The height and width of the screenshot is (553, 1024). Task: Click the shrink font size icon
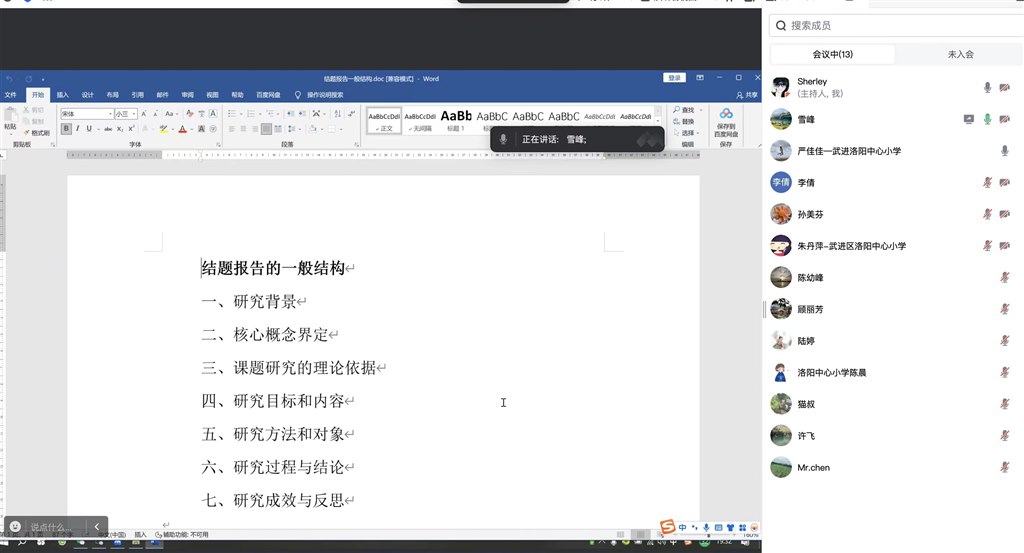coord(155,114)
